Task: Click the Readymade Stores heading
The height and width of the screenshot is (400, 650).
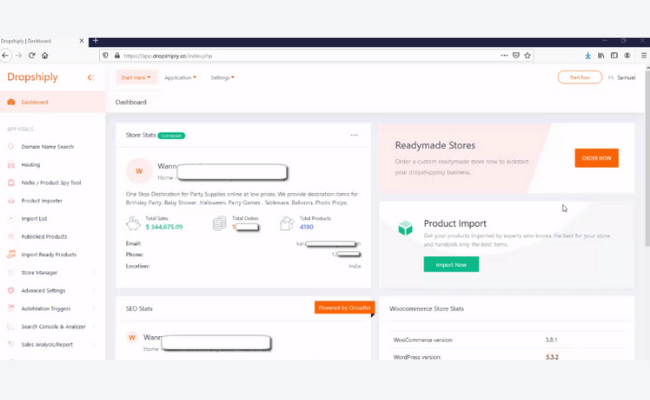Action: (435, 145)
